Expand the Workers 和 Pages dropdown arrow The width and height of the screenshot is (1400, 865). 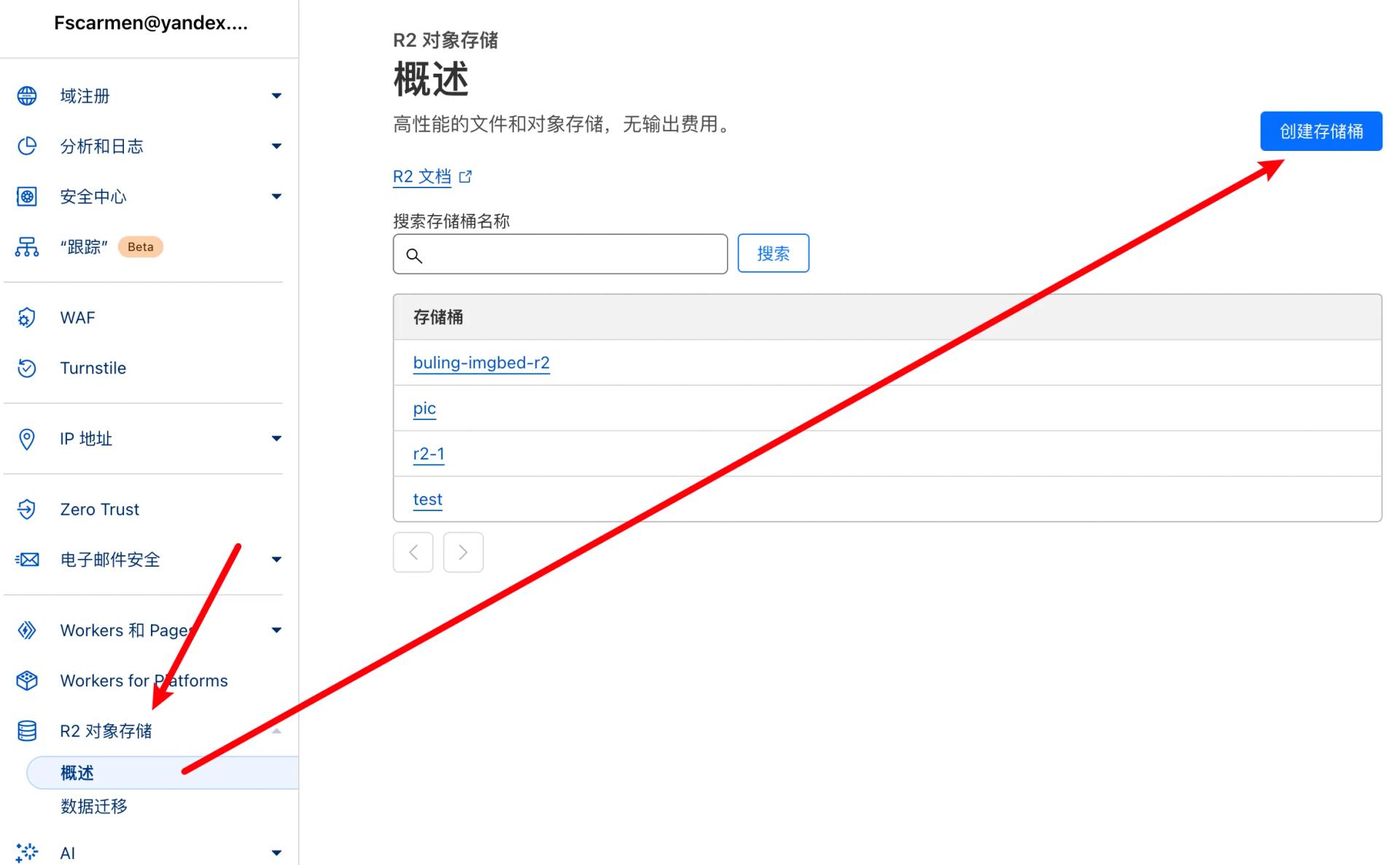tap(276, 630)
